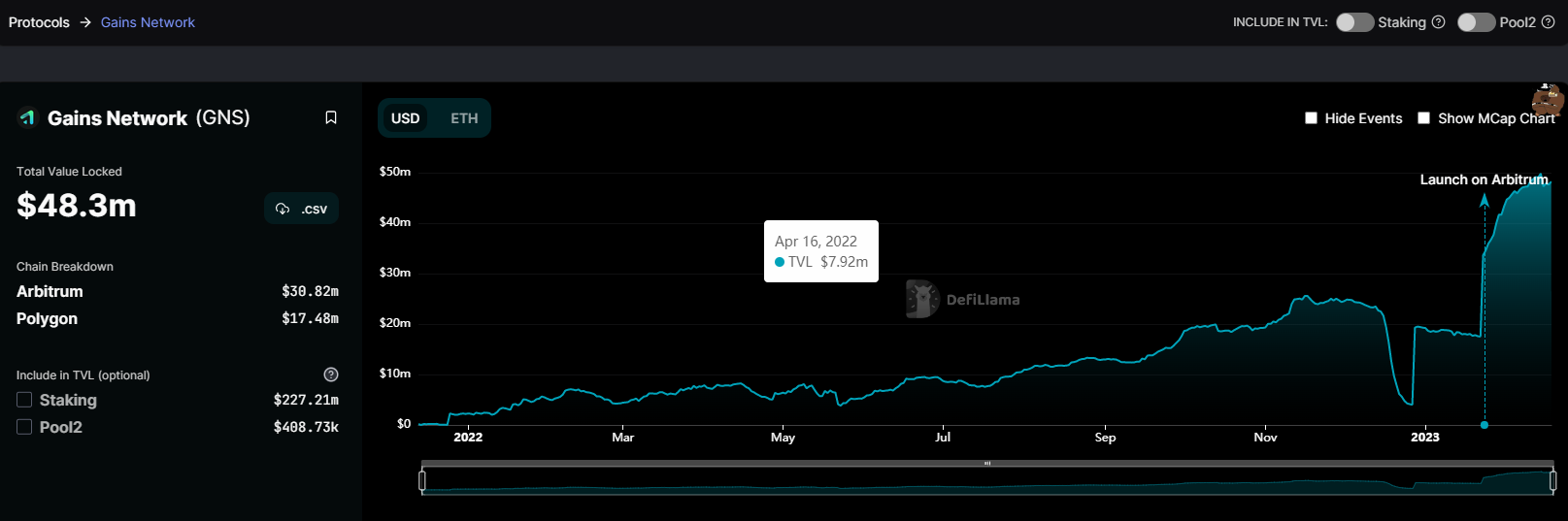Open the Gains Network breadcrumb link

tap(148, 22)
